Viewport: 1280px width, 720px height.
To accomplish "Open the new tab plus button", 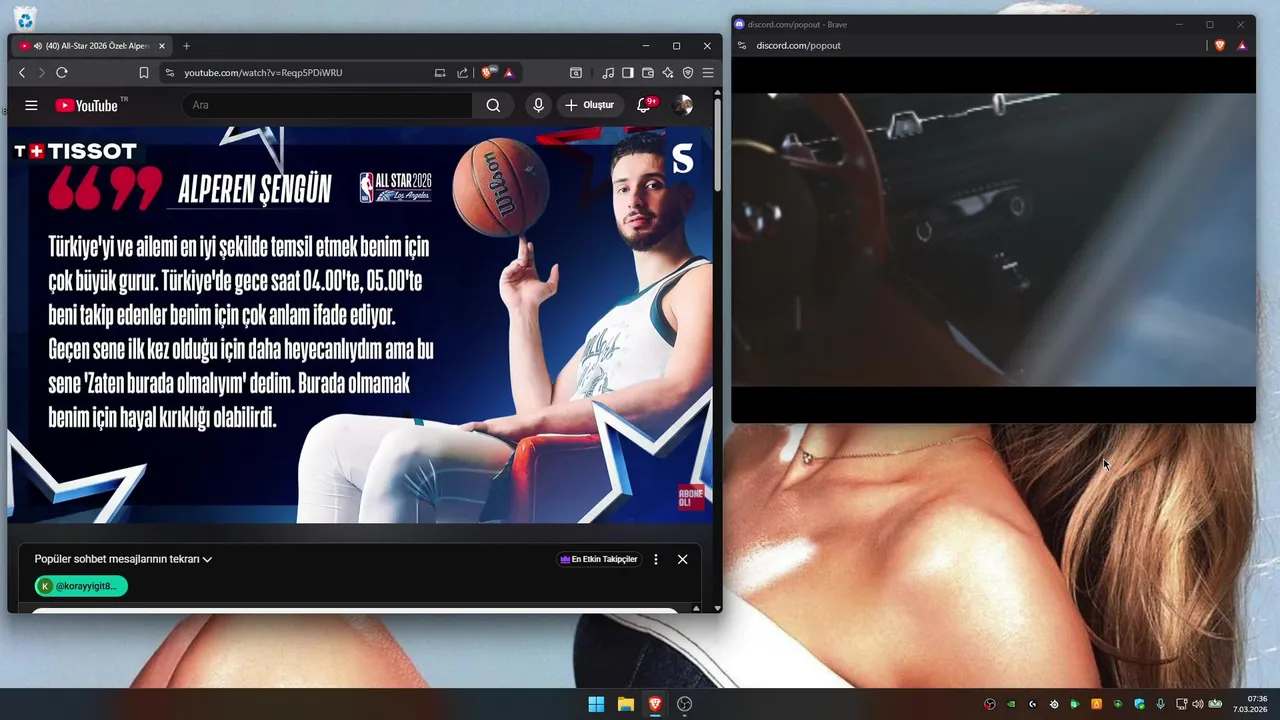I will pos(186,46).
